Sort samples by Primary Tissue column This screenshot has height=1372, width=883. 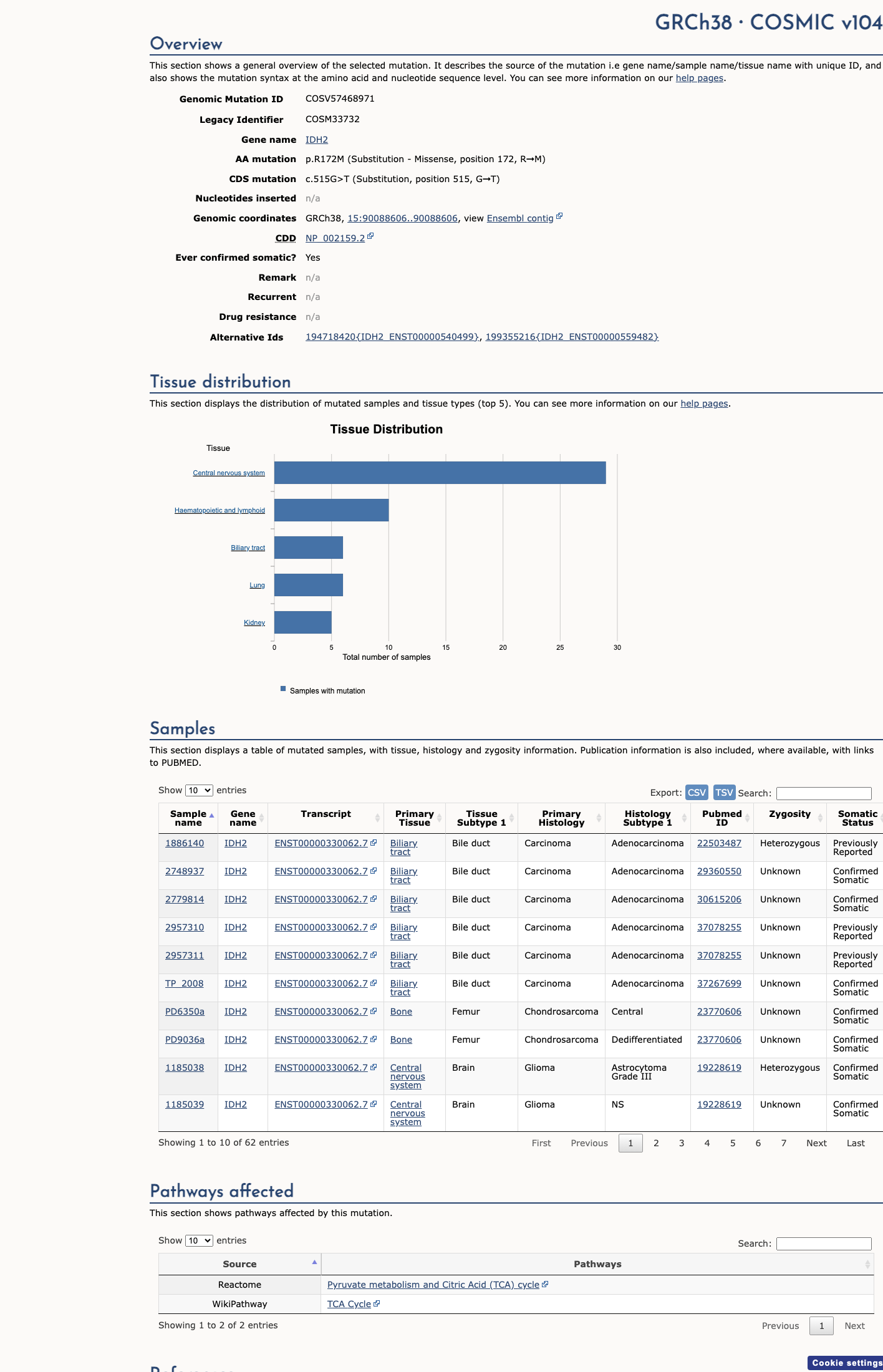[x=439, y=818]
